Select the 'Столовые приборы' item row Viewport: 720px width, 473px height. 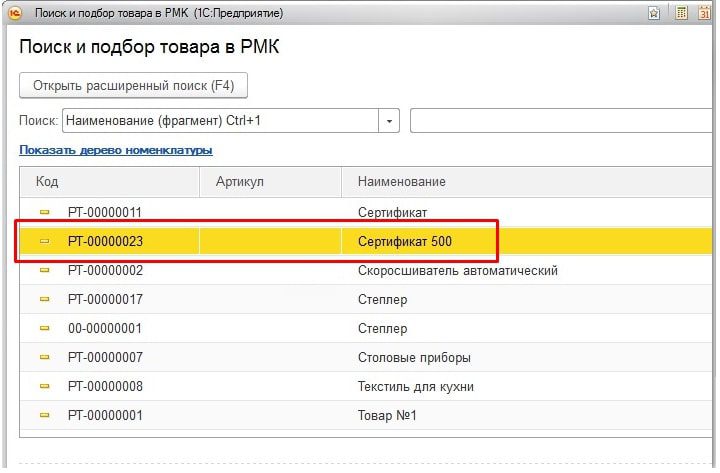(414, 357)
